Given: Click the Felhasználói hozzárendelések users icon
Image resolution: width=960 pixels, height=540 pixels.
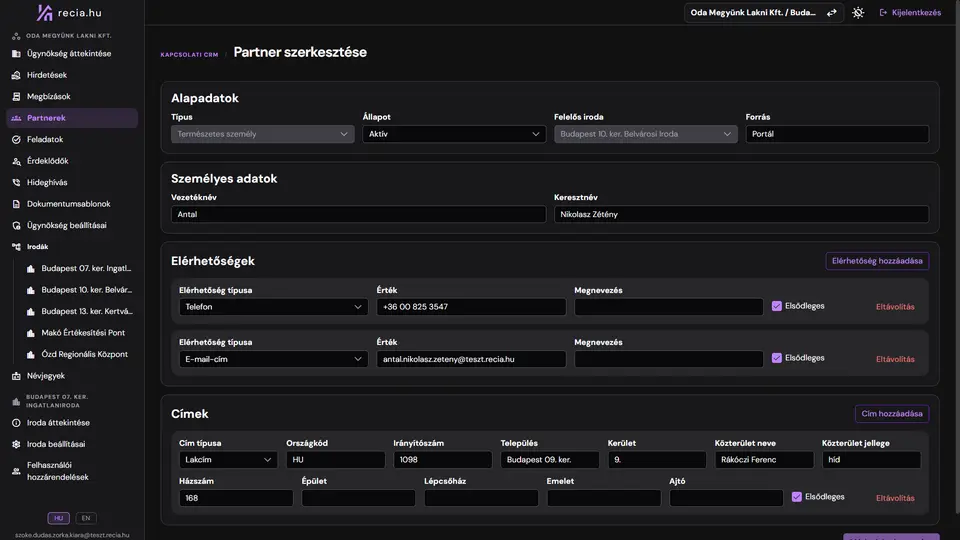Looking at the screenshot, I should pos(16,471).
